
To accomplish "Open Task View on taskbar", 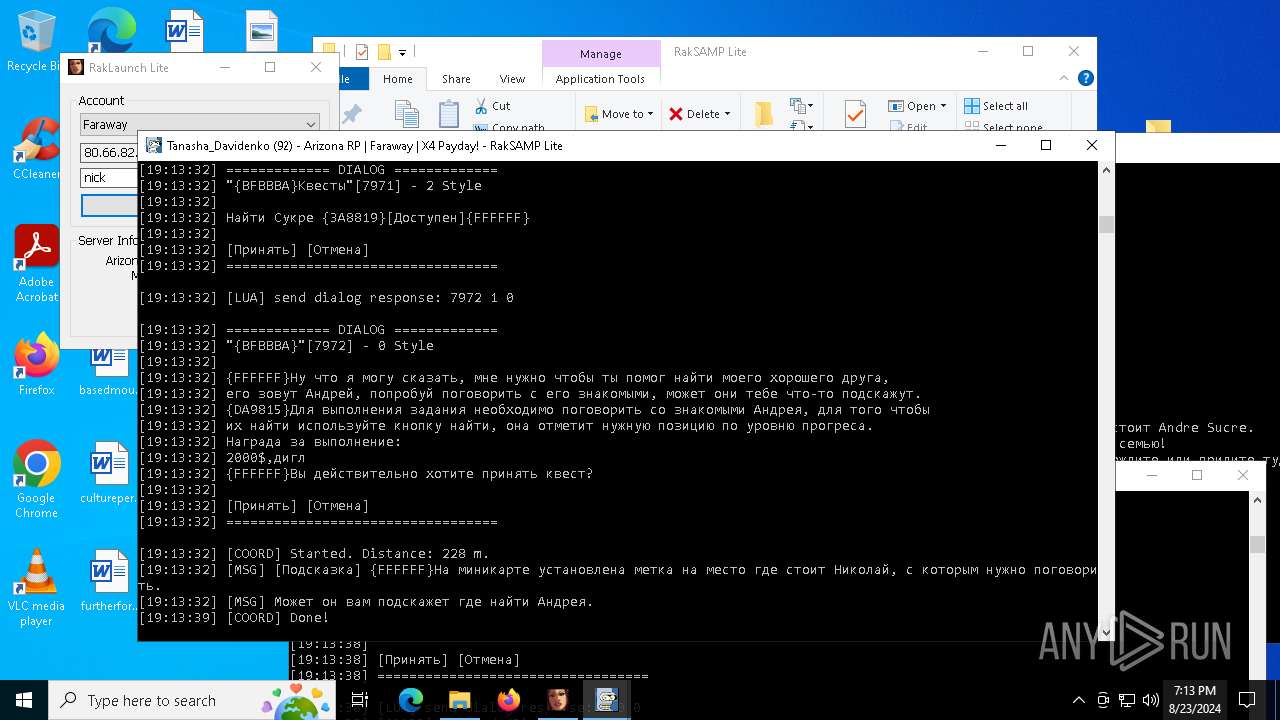I will [x=360, y=700].
